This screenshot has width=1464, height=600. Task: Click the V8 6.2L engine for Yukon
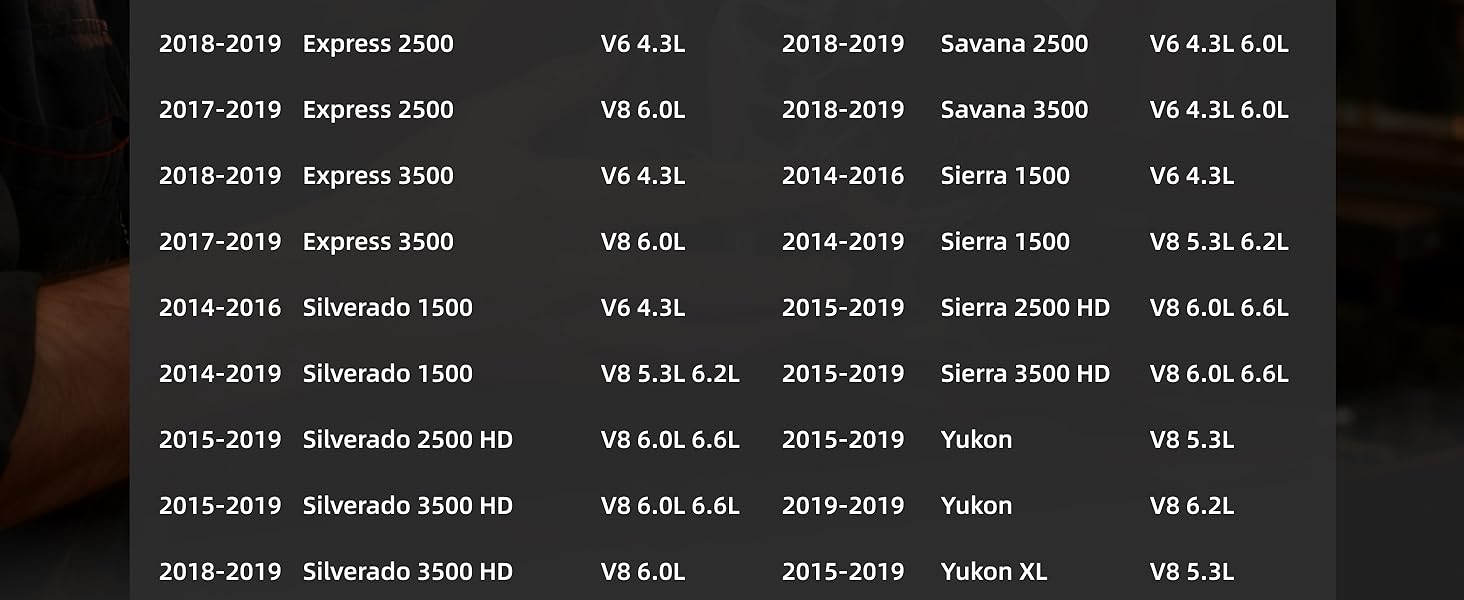[1191, 506]
